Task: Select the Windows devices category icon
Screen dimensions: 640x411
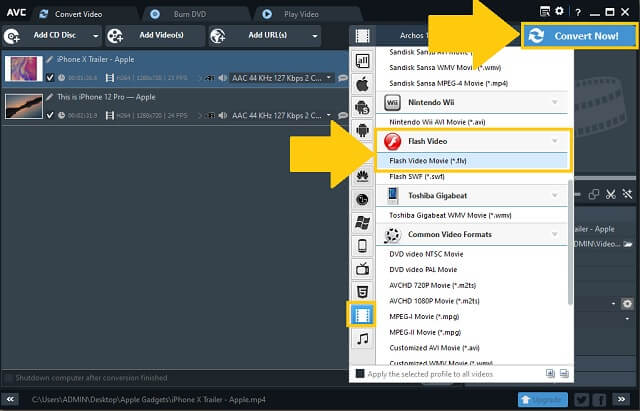Action: coord(362,223)
